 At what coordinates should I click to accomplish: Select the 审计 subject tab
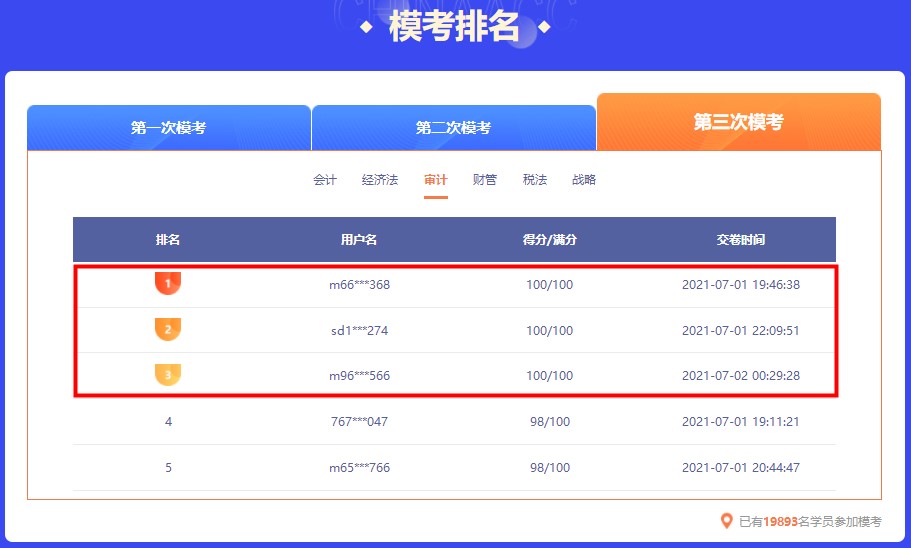tap(436, 180)
